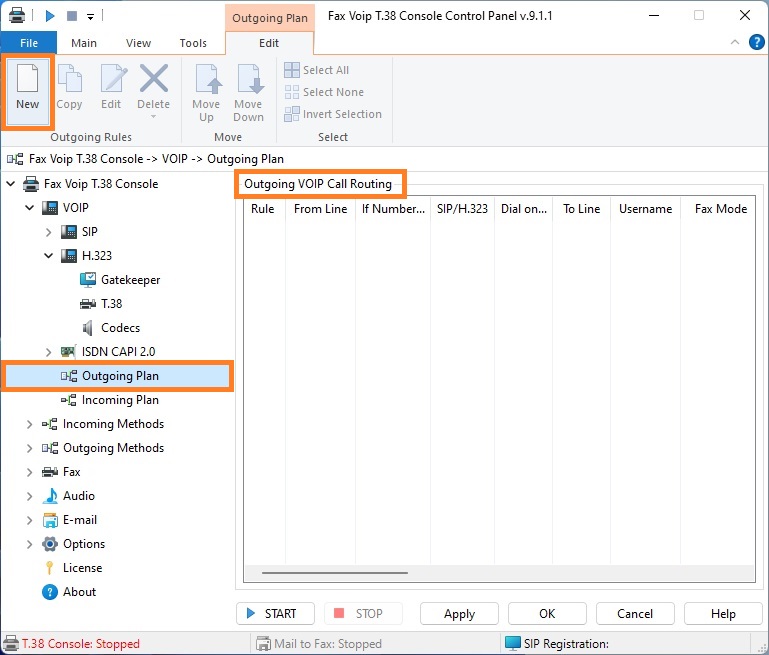Click Invert Selection in ribbon

pyautogui.click(x=333, y=114)
